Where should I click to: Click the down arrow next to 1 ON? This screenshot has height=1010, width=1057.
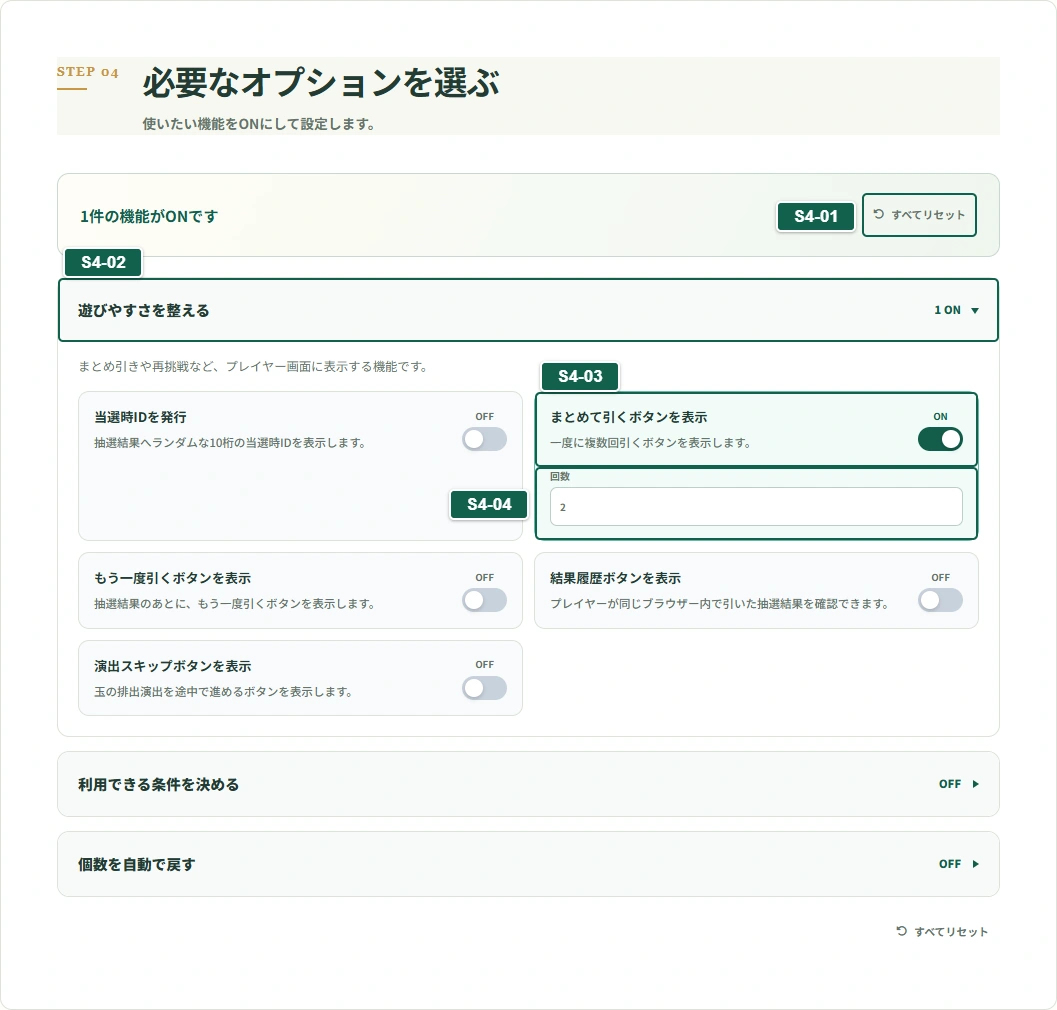click(975, 310)
